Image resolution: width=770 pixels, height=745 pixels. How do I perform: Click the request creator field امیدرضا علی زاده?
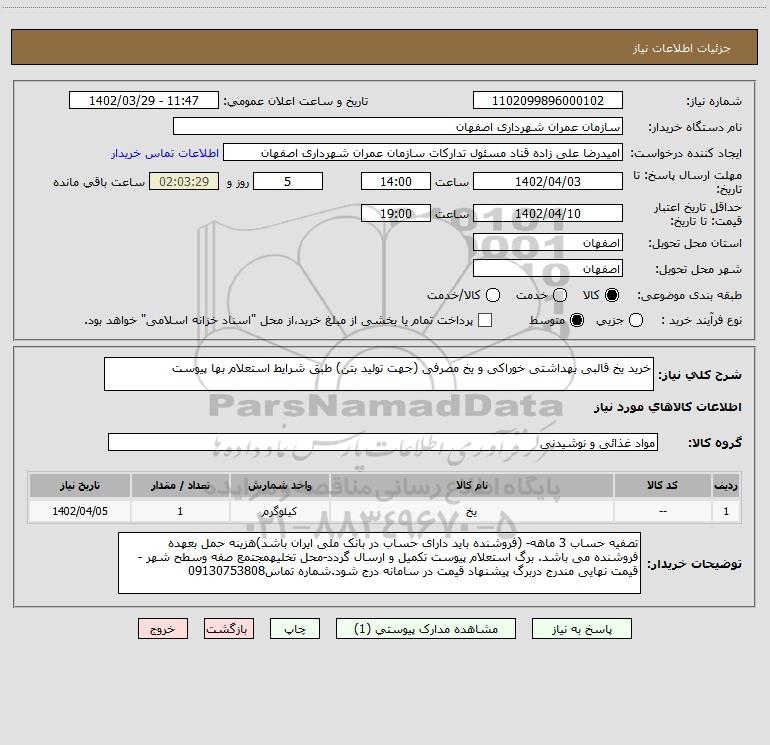423,153
